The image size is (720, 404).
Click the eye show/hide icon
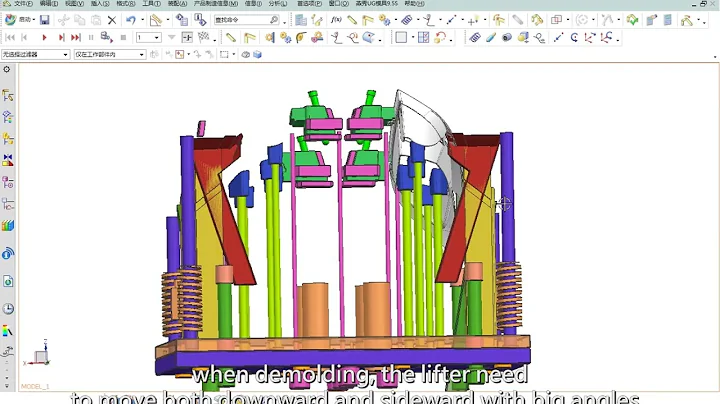point(246,54)
